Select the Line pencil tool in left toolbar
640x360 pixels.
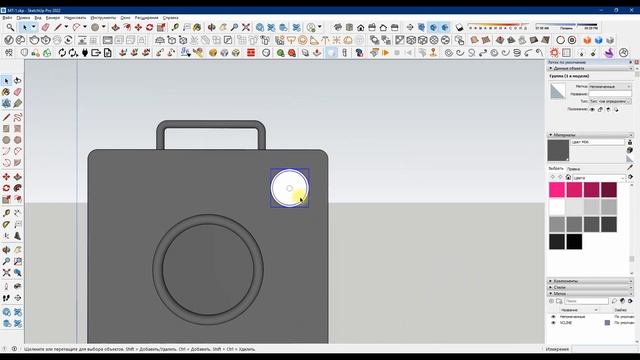tap(6, 118)
